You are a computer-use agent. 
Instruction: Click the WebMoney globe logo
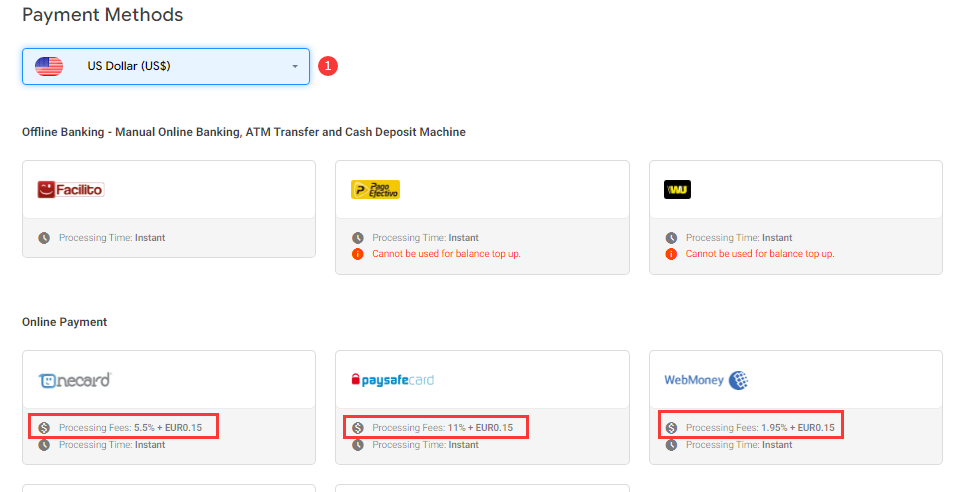click(738, 380)
